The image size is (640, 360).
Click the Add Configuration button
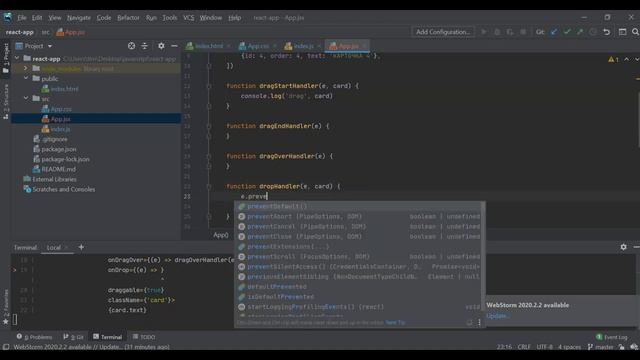coord(443,32)
